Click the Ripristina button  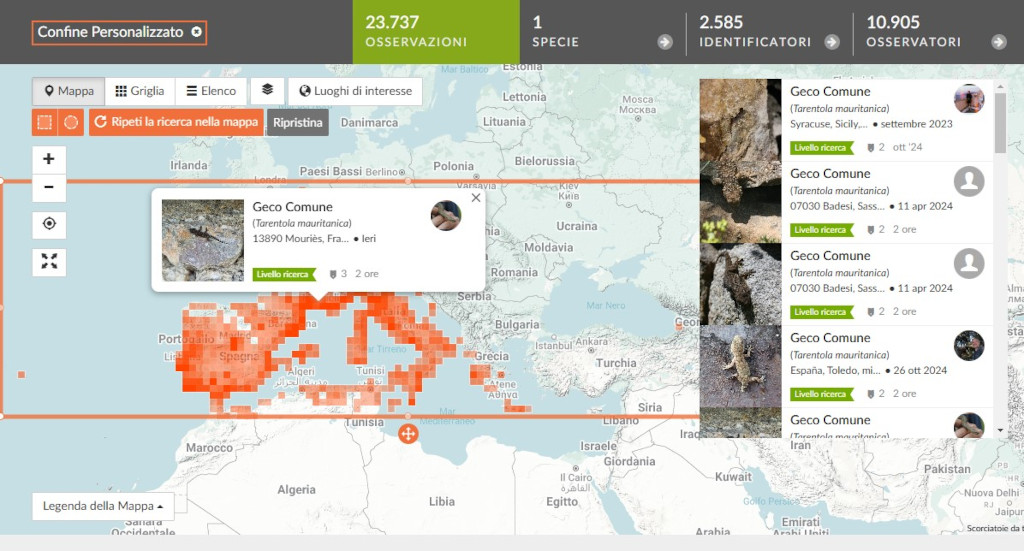[x=297, y=122]
